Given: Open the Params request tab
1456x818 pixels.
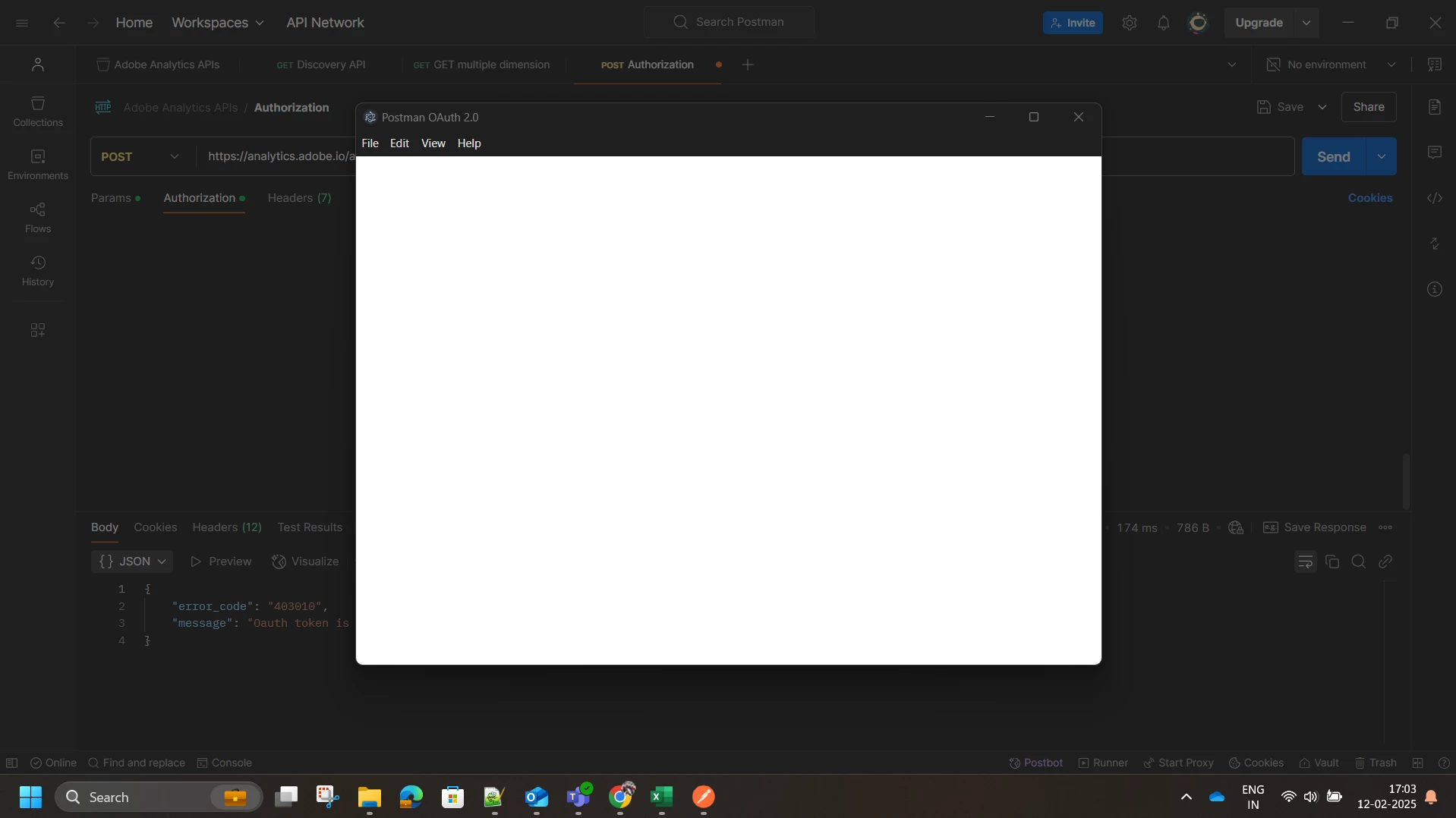Looking at the screenshot, I should (115, 198).
